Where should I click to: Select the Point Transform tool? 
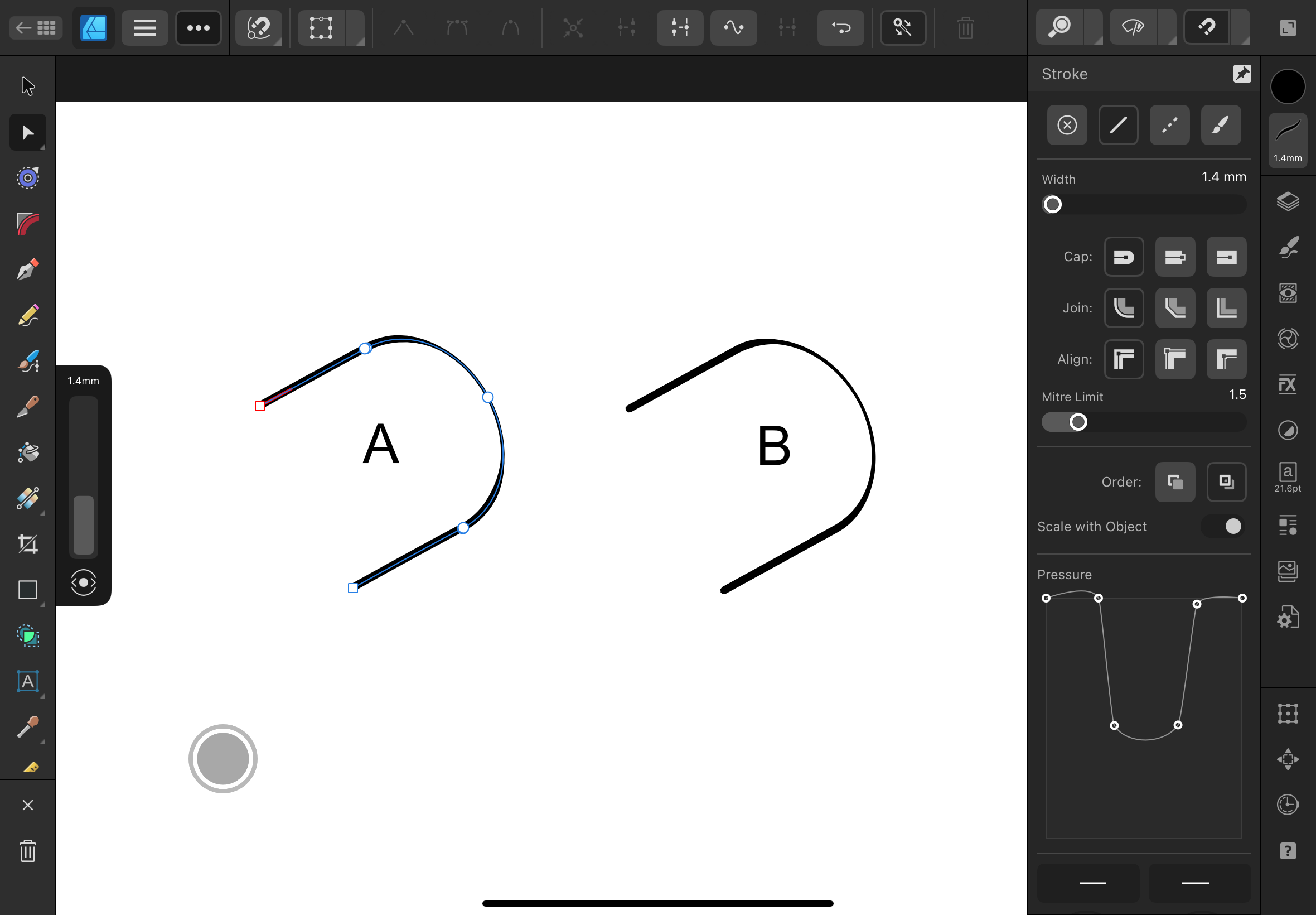[x=27, y=178]
